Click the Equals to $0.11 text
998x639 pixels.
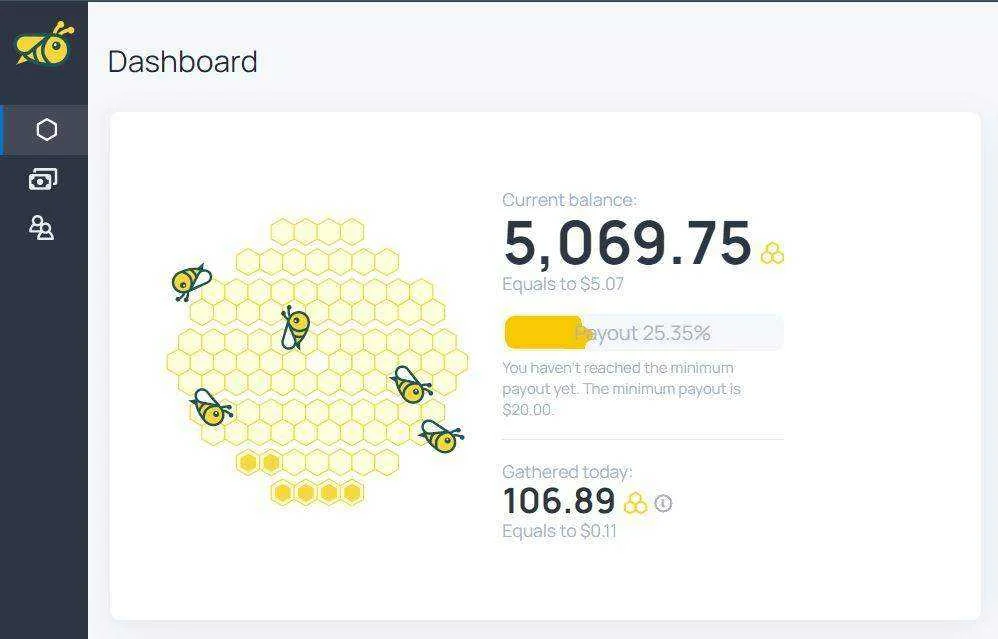click(x=559, y=531)
